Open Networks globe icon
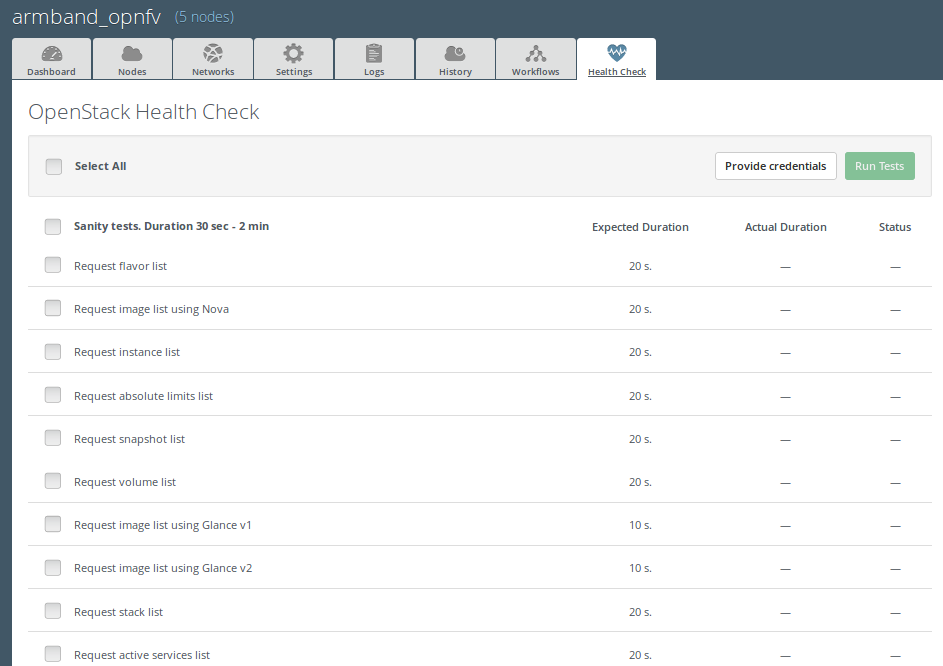The image size is (943, 666). (213, 54)
